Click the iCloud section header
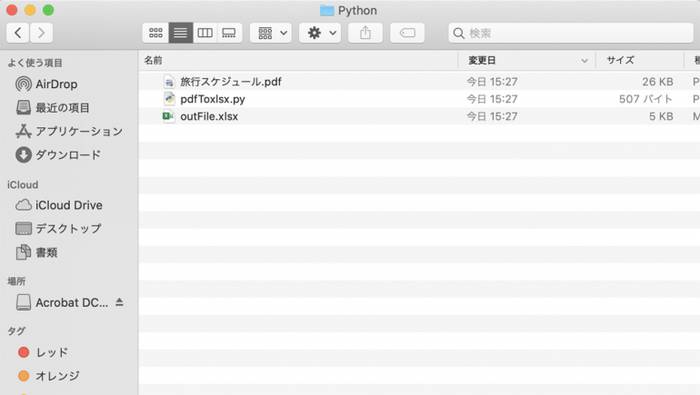The height and width of the screenshot is (395, 700). pos(23,185)
